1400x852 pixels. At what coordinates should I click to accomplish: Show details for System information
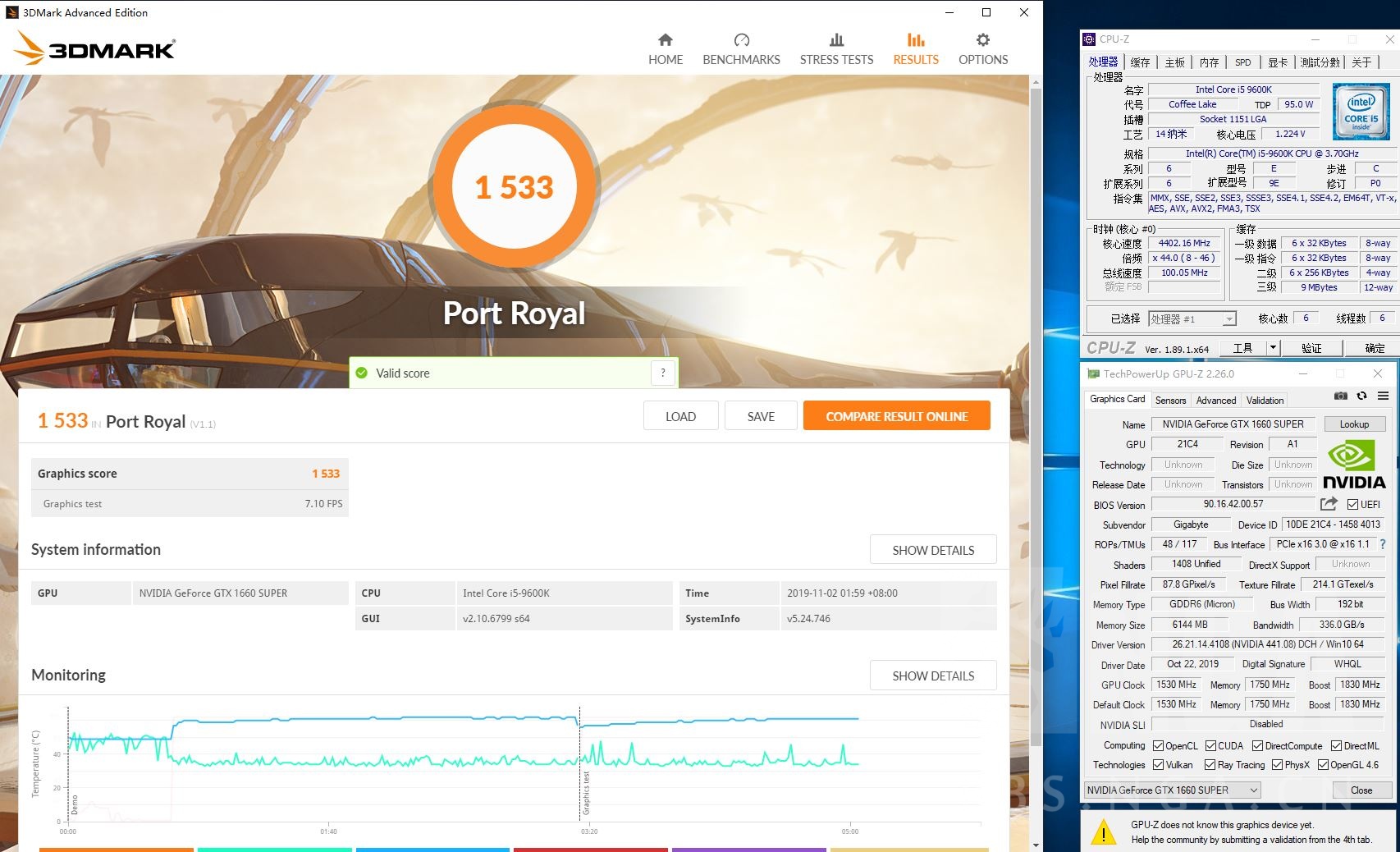coord(933,550)
